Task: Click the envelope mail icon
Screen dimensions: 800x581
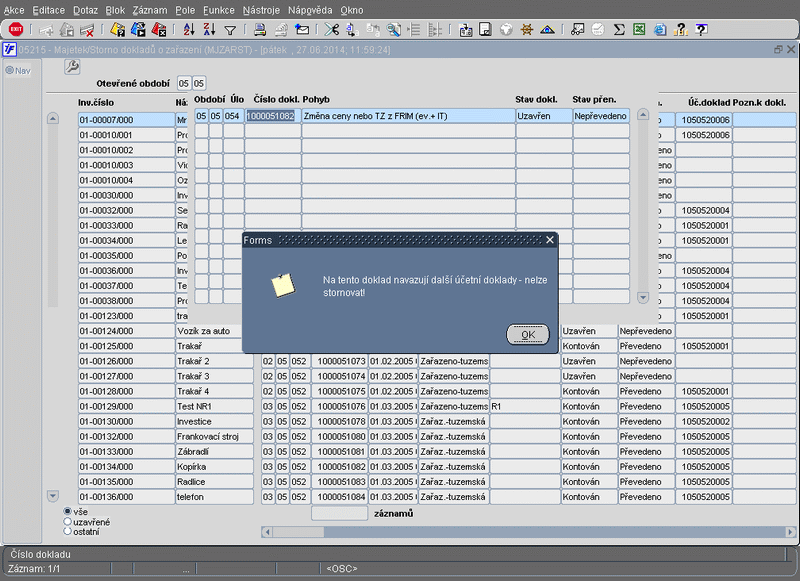Action: 302,30
